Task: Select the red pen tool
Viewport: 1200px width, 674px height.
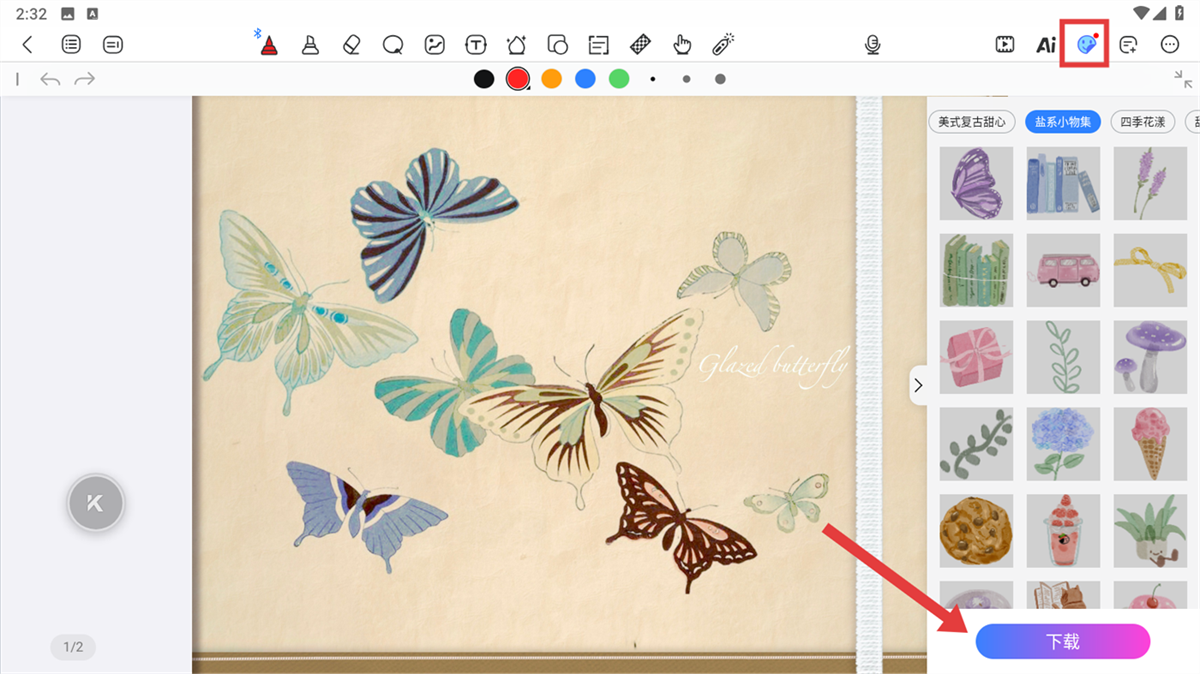Action: [268, 44]
